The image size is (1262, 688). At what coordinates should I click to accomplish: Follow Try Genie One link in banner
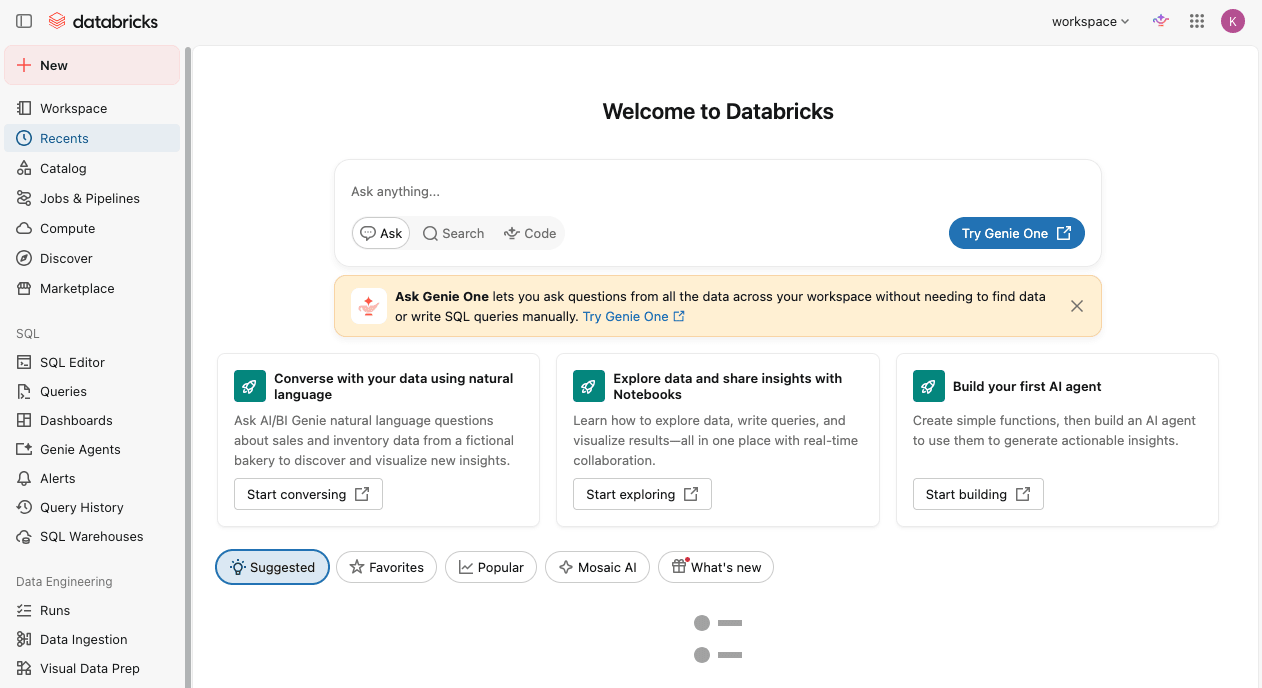(x=634, y=316)
